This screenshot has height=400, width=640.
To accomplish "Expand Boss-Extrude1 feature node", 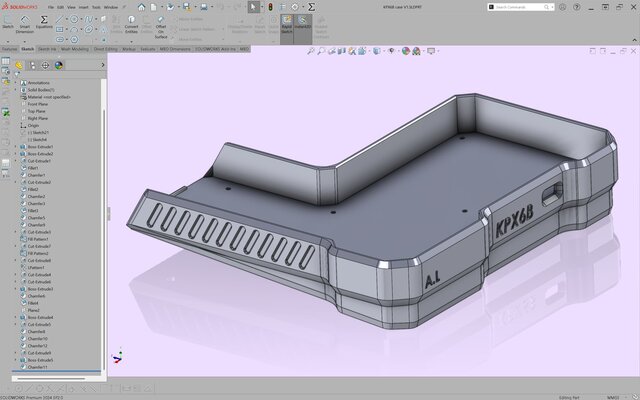I will tap(15, 146).
